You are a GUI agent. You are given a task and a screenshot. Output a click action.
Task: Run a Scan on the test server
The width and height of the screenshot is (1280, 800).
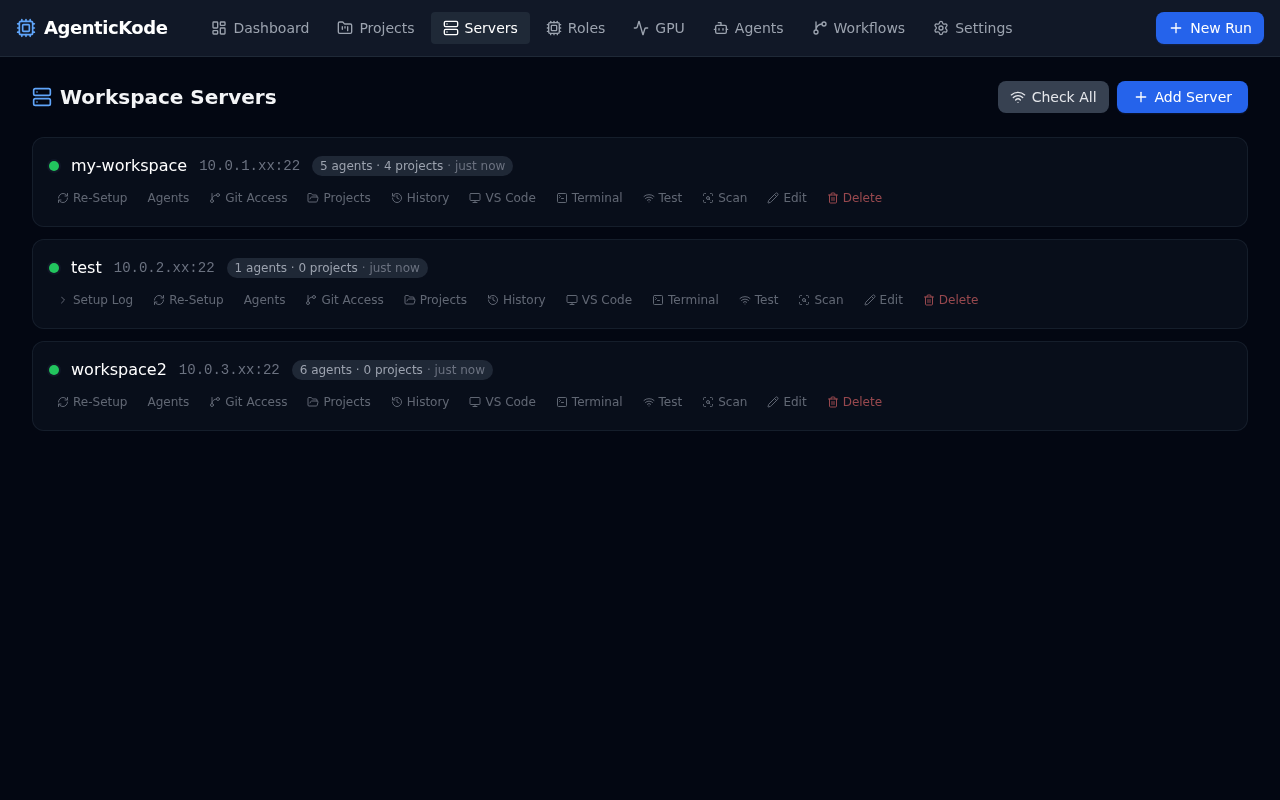pos(820,299)
